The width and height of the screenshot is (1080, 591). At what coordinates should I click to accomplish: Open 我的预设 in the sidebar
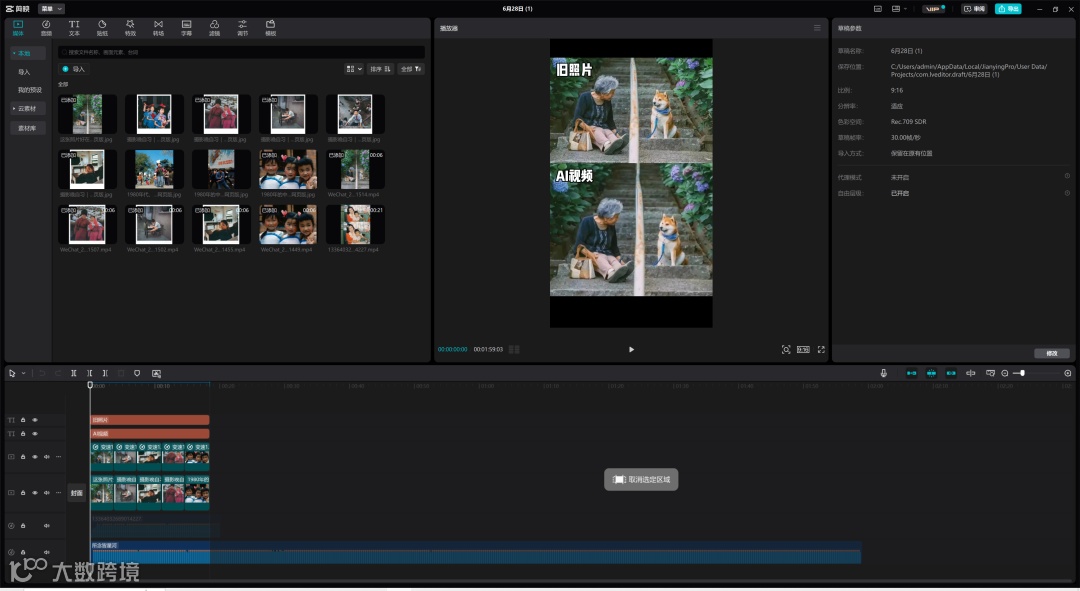click(x=30, y=90)
